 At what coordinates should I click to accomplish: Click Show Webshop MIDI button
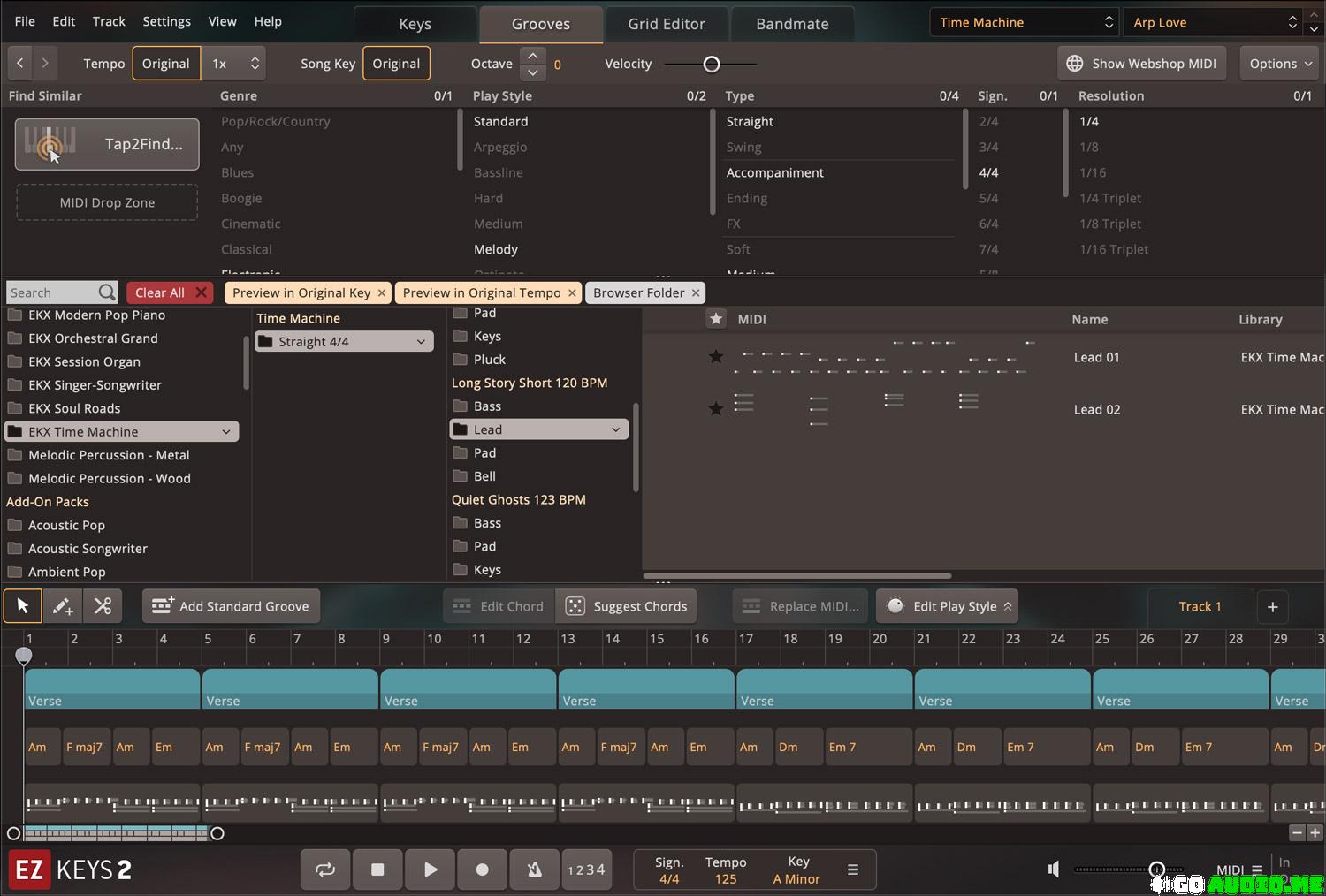pos(1141,64)
